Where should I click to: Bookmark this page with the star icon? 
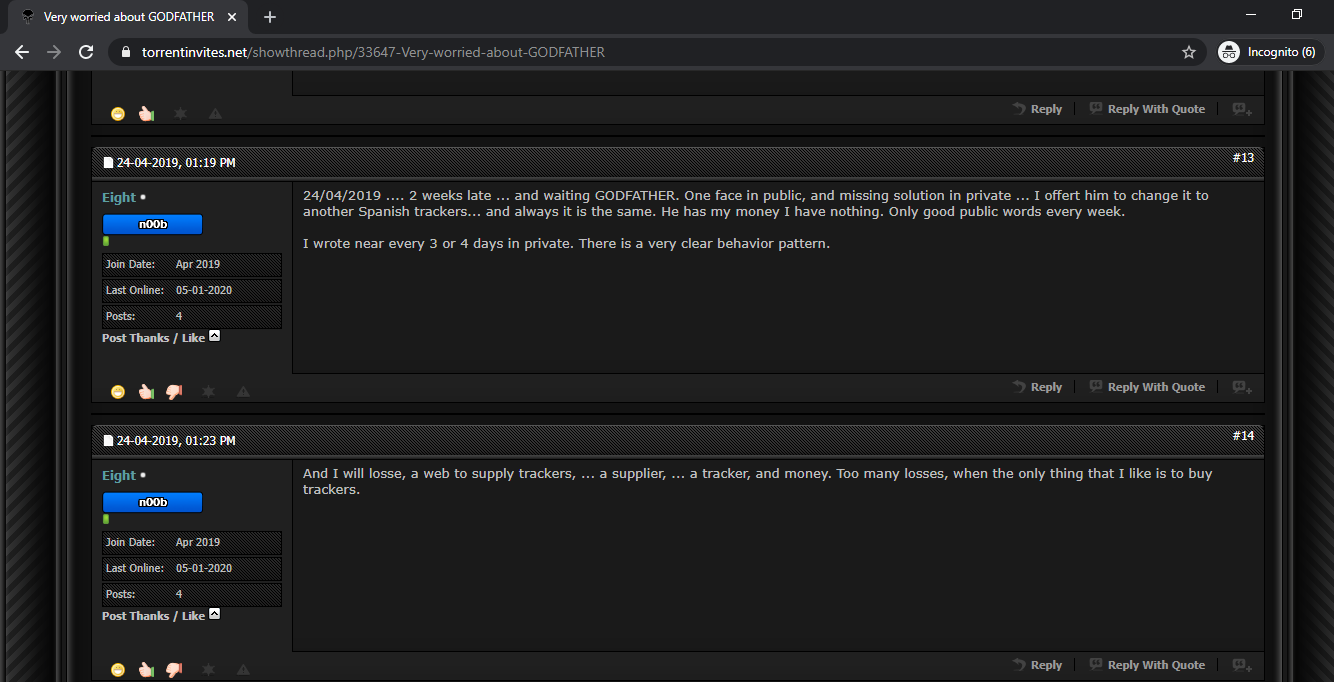point(1189,52)
